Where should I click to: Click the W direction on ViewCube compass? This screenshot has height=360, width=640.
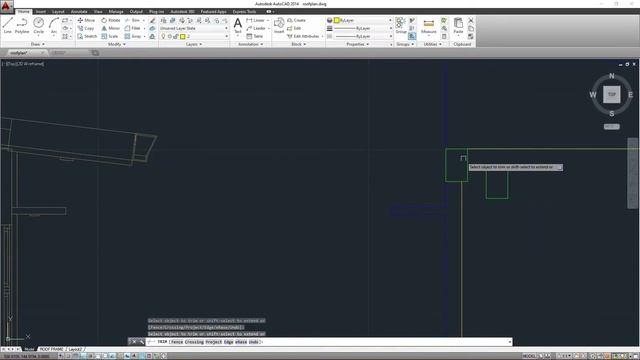tap(593, 95)
